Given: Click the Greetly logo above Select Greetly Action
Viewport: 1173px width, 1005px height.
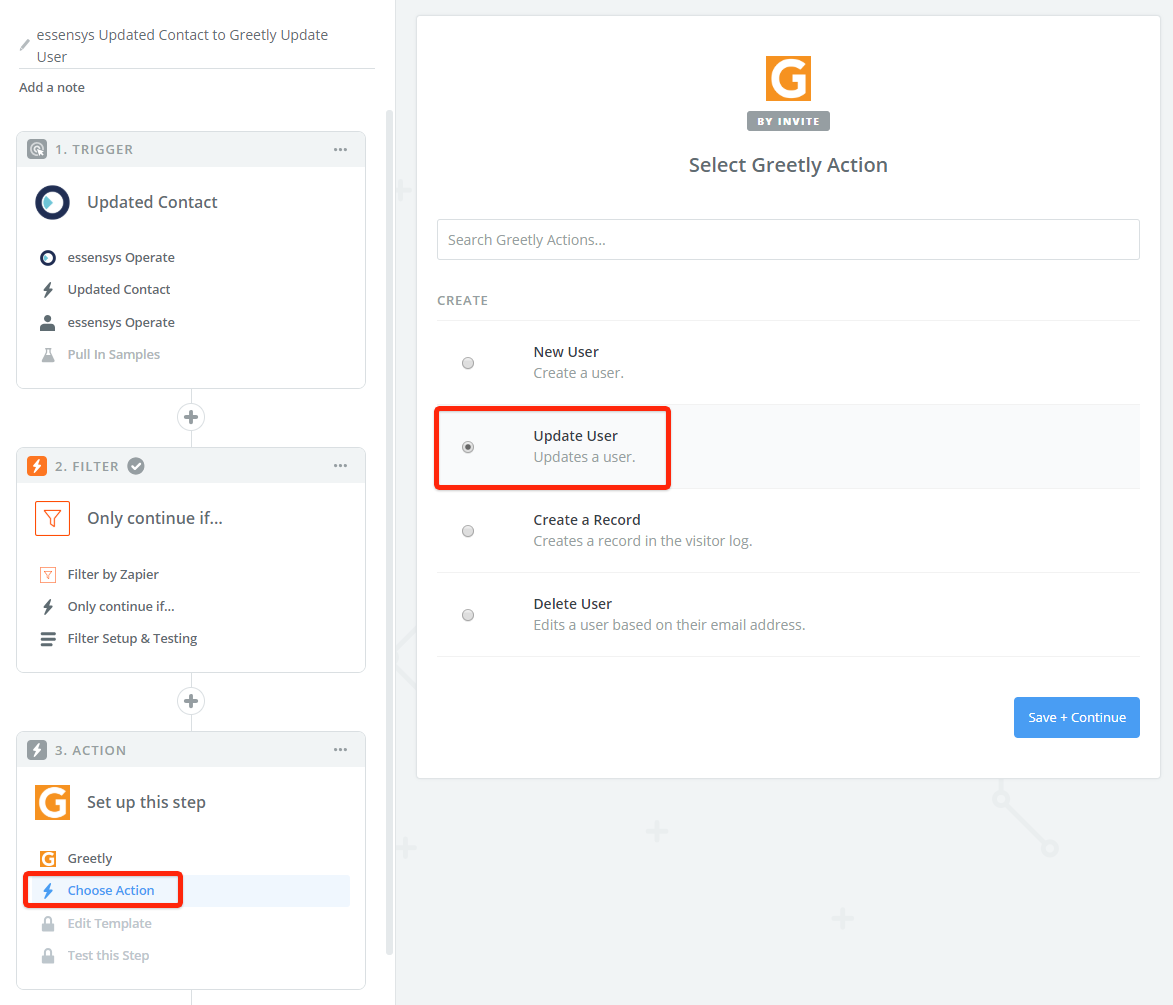Looking at the screenshot, I should [788, 78].
